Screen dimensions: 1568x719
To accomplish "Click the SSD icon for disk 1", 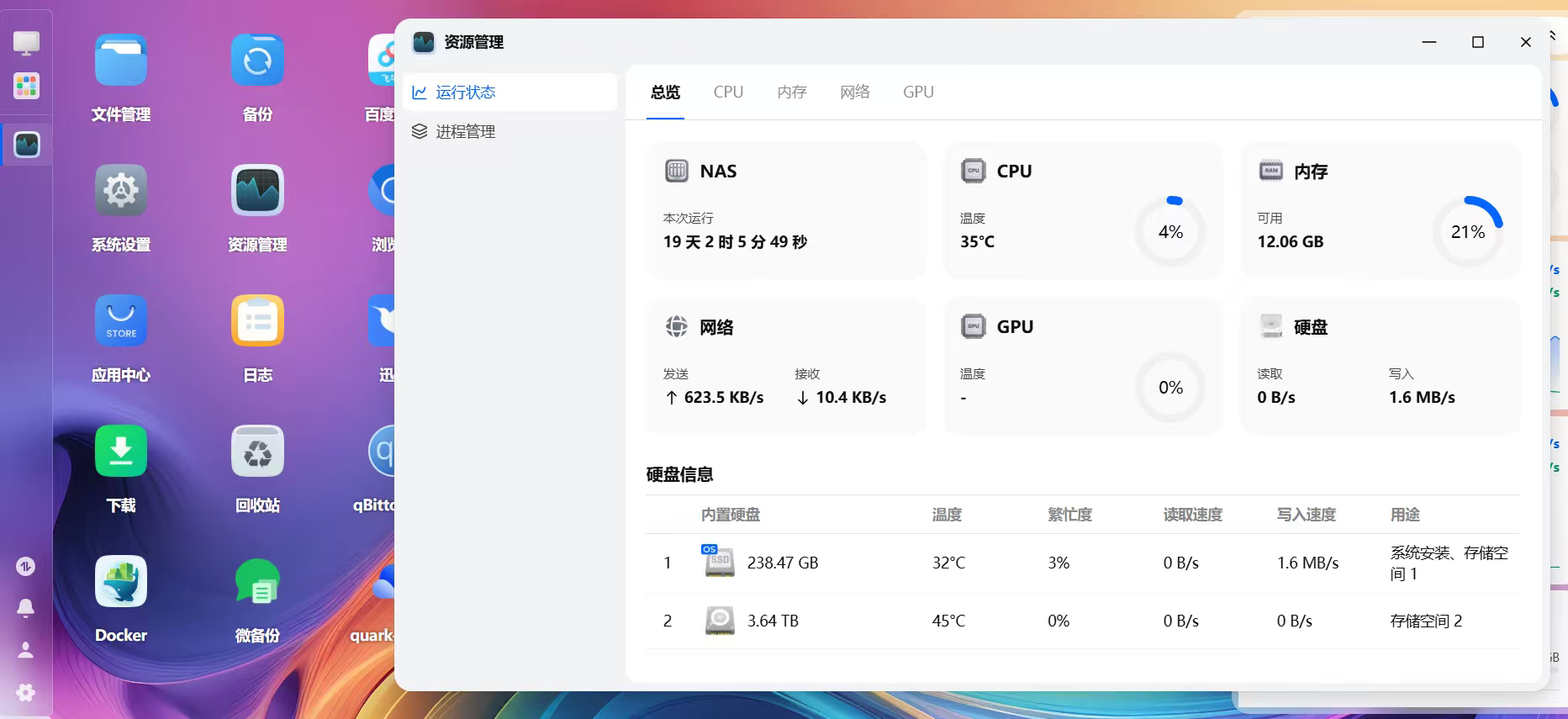I will (x=719, y=561).
